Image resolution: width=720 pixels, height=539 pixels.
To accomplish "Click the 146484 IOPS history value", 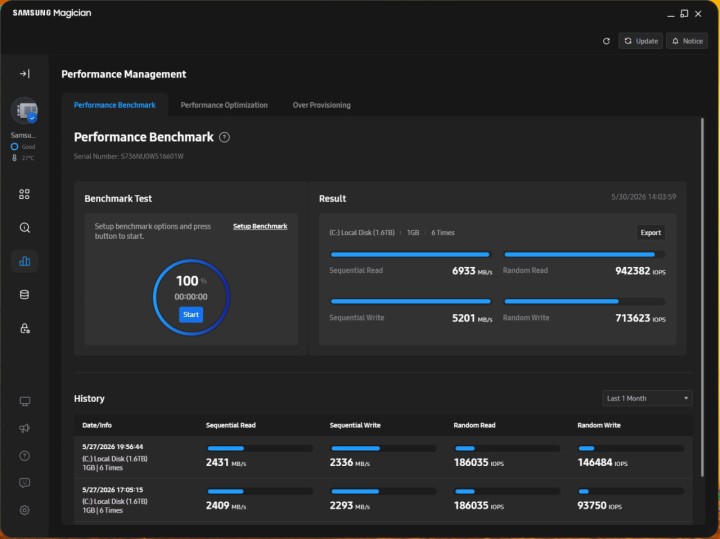I will (602, 462).
